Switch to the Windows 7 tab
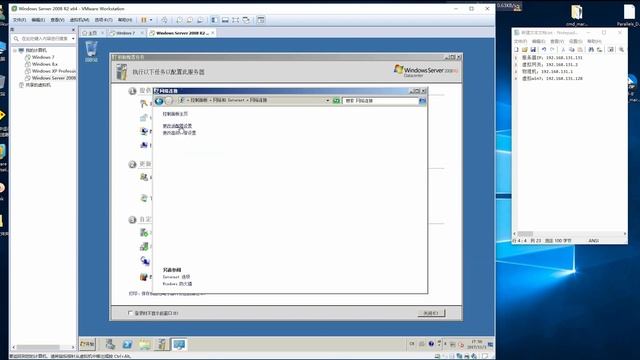 point(125,33)
